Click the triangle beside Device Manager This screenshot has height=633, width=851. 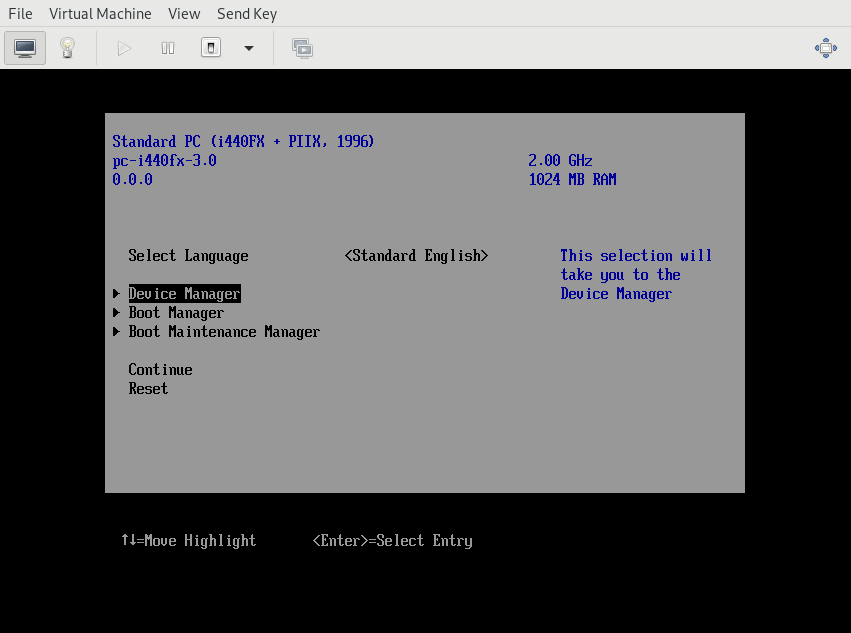117,294
